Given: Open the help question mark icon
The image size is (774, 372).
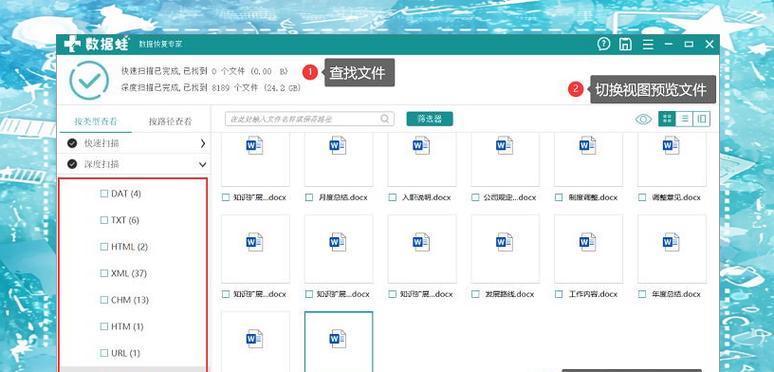Looking at the screenshot, I should [603, 44].
